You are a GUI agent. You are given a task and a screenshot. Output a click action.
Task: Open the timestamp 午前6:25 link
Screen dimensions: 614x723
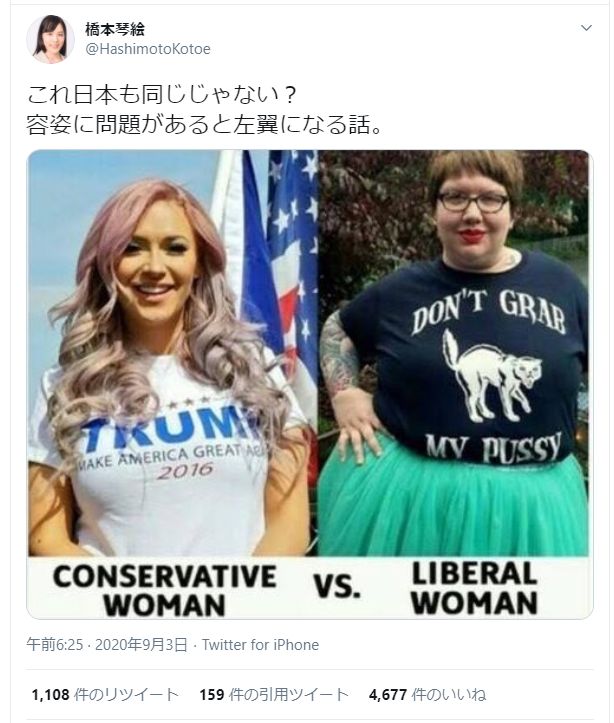pyautogui.click(x=55, y=644)
